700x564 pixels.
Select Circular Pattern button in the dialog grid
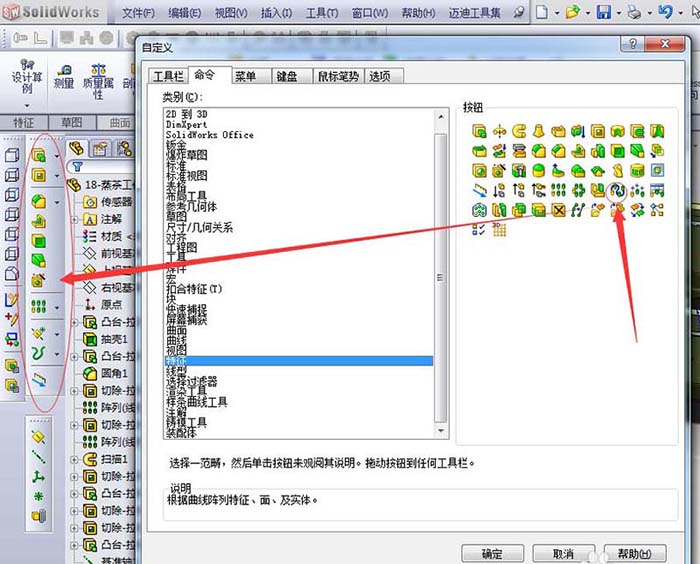[578, 190]
